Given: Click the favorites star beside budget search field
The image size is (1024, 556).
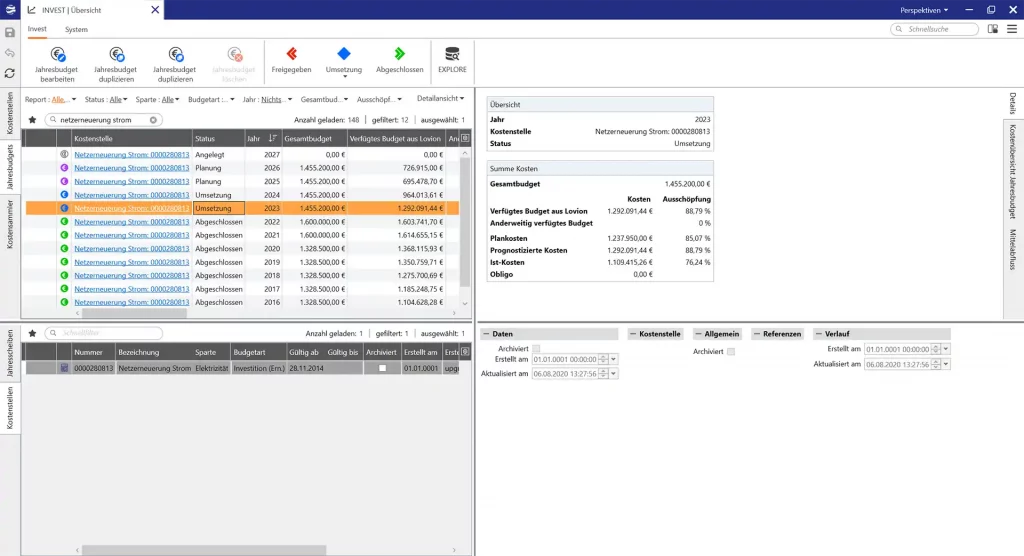Looking at the screenshot, I should 33,119.
